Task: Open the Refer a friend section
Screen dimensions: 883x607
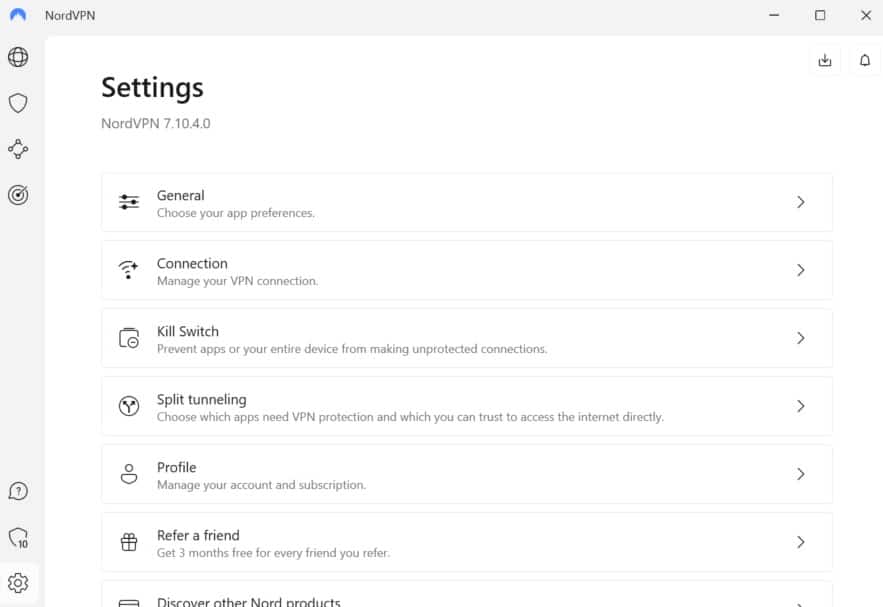Action: (x=467, y=542)
